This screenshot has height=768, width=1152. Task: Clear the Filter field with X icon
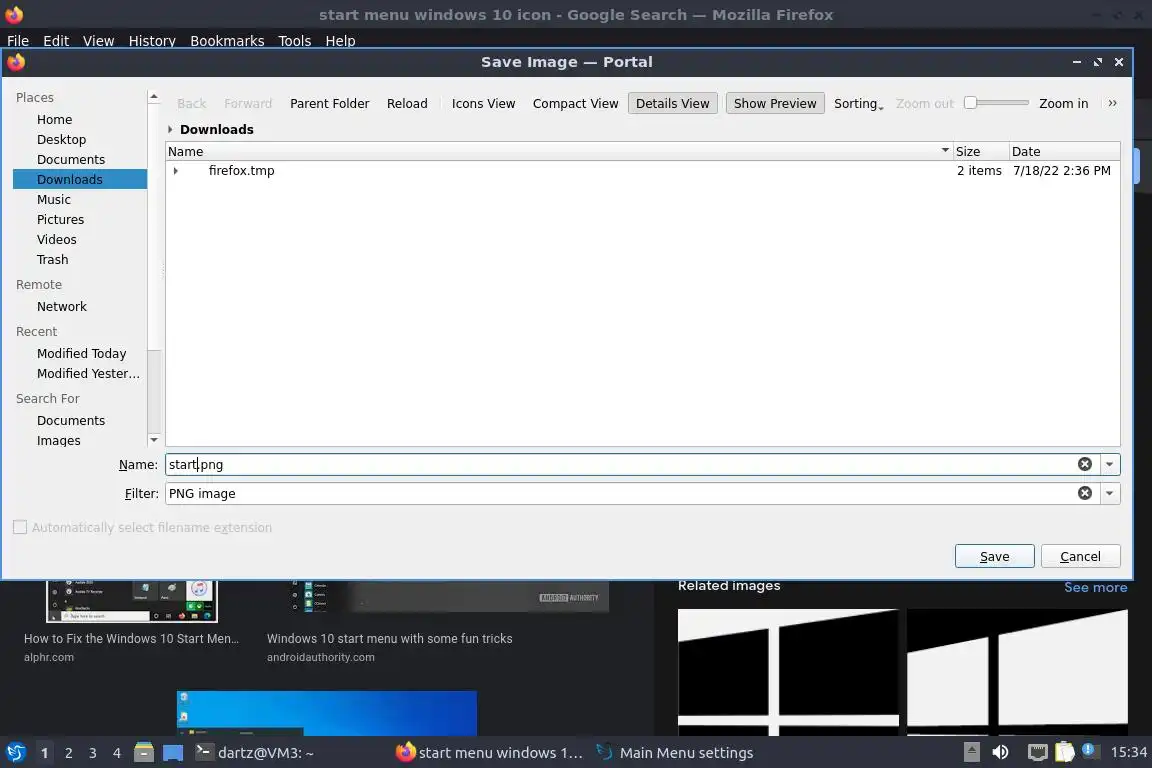[x=1084, y=493]
